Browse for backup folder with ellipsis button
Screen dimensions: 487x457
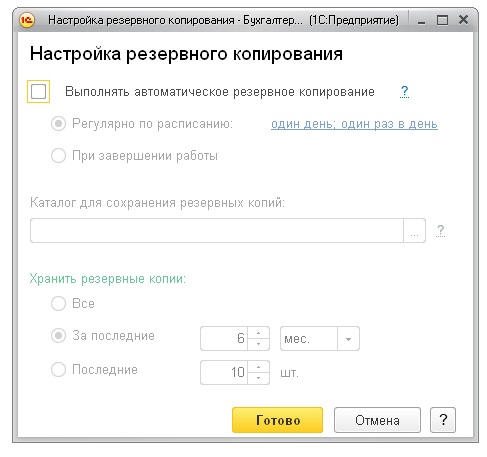(414, 231)
